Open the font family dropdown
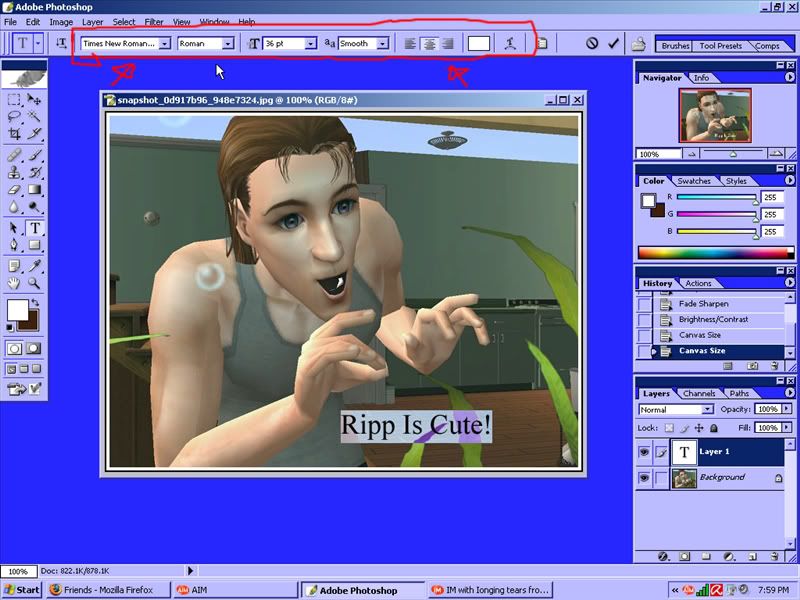 pos(164,44)
